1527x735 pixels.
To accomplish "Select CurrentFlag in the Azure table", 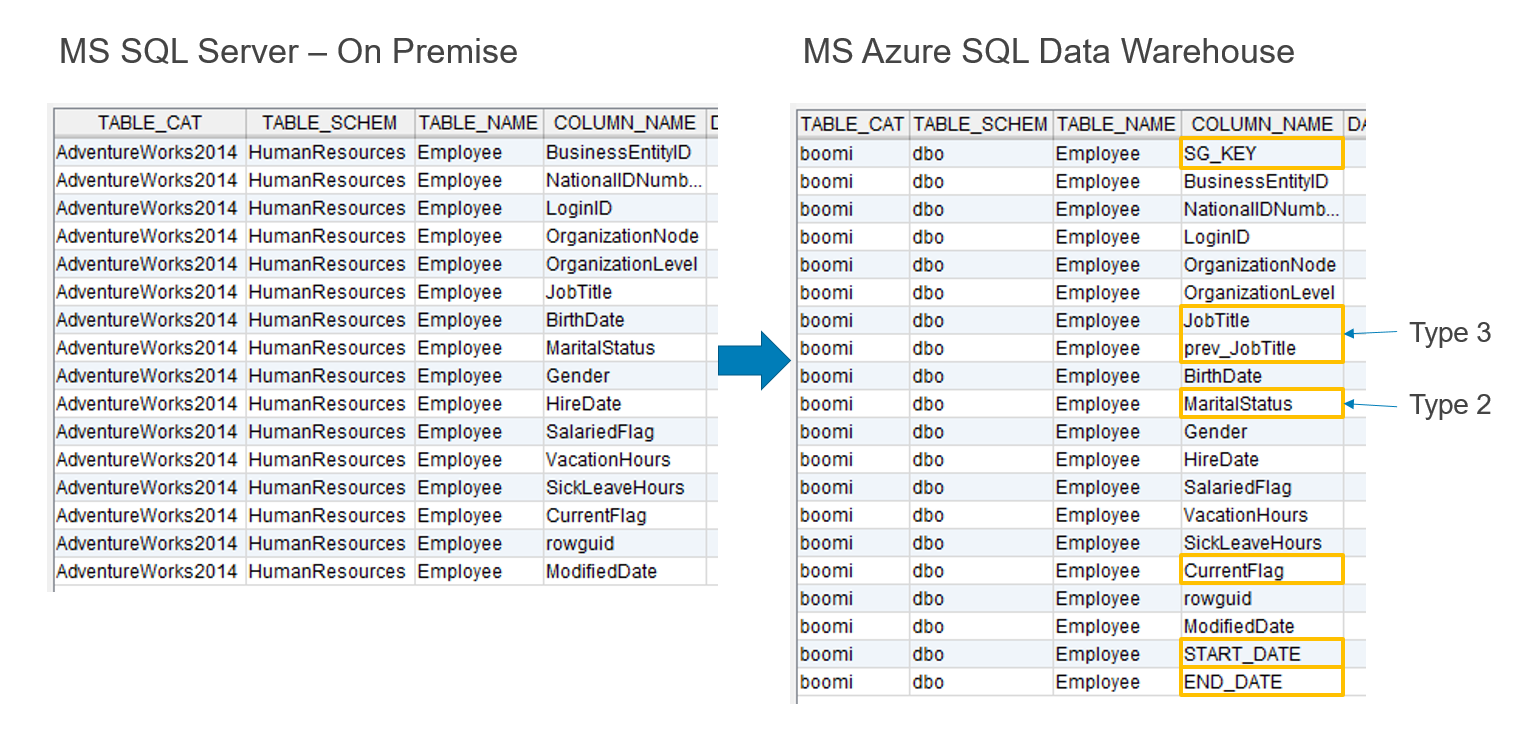I will coord(1261,571).
